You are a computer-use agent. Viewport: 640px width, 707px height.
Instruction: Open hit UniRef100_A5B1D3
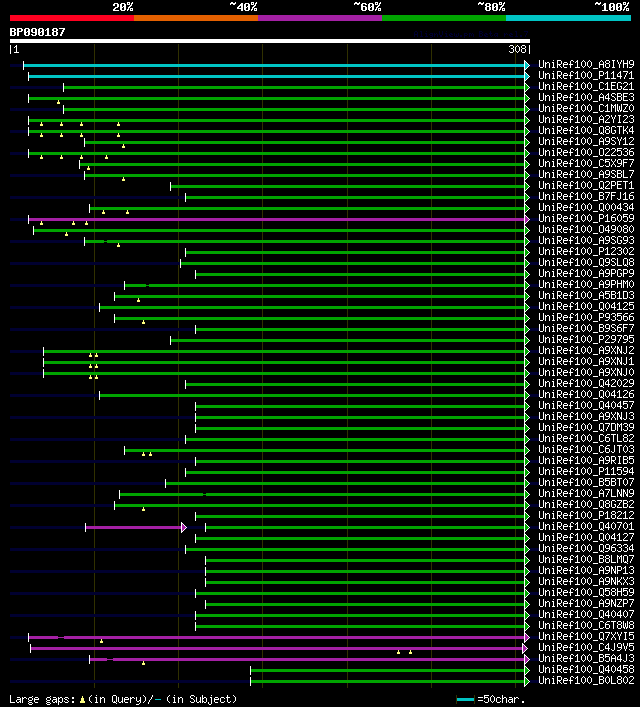586,295
